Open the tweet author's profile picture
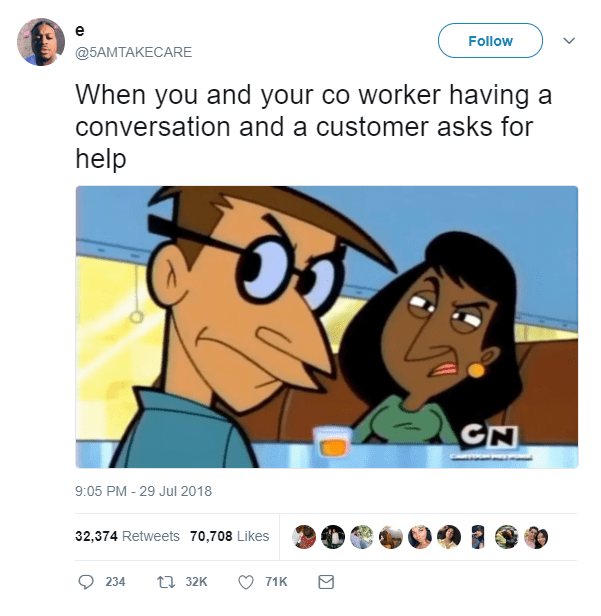 (41, 42)
